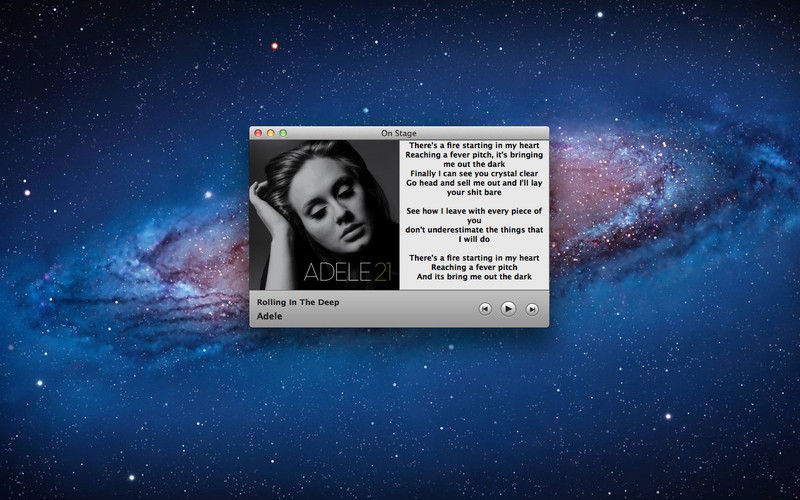
Task: Click lyric line "Reaching a fever pitch, it's bringing"
Action: (x=474, y=155)
